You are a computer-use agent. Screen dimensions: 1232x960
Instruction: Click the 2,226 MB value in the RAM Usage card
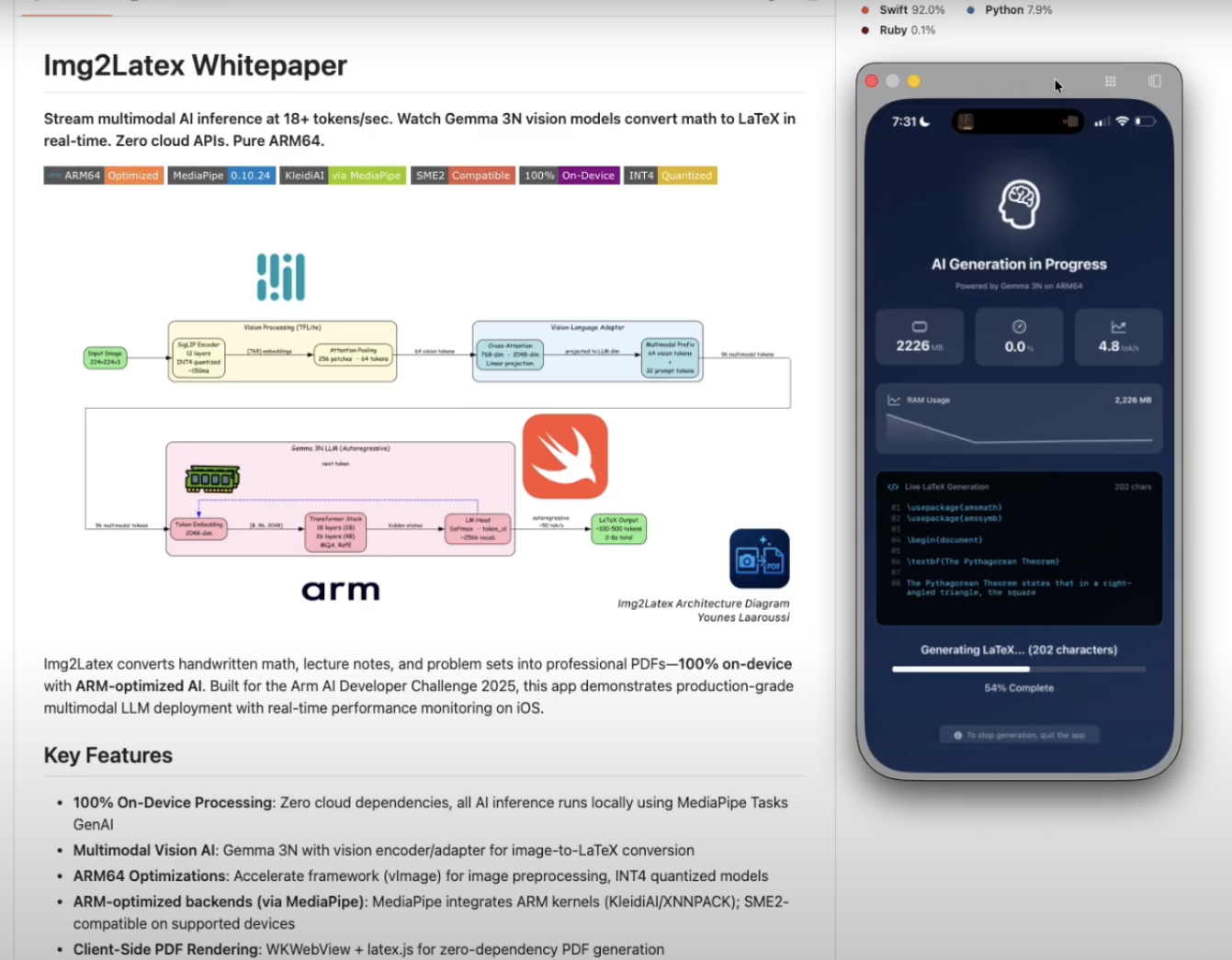click(x=1133, y=401)
